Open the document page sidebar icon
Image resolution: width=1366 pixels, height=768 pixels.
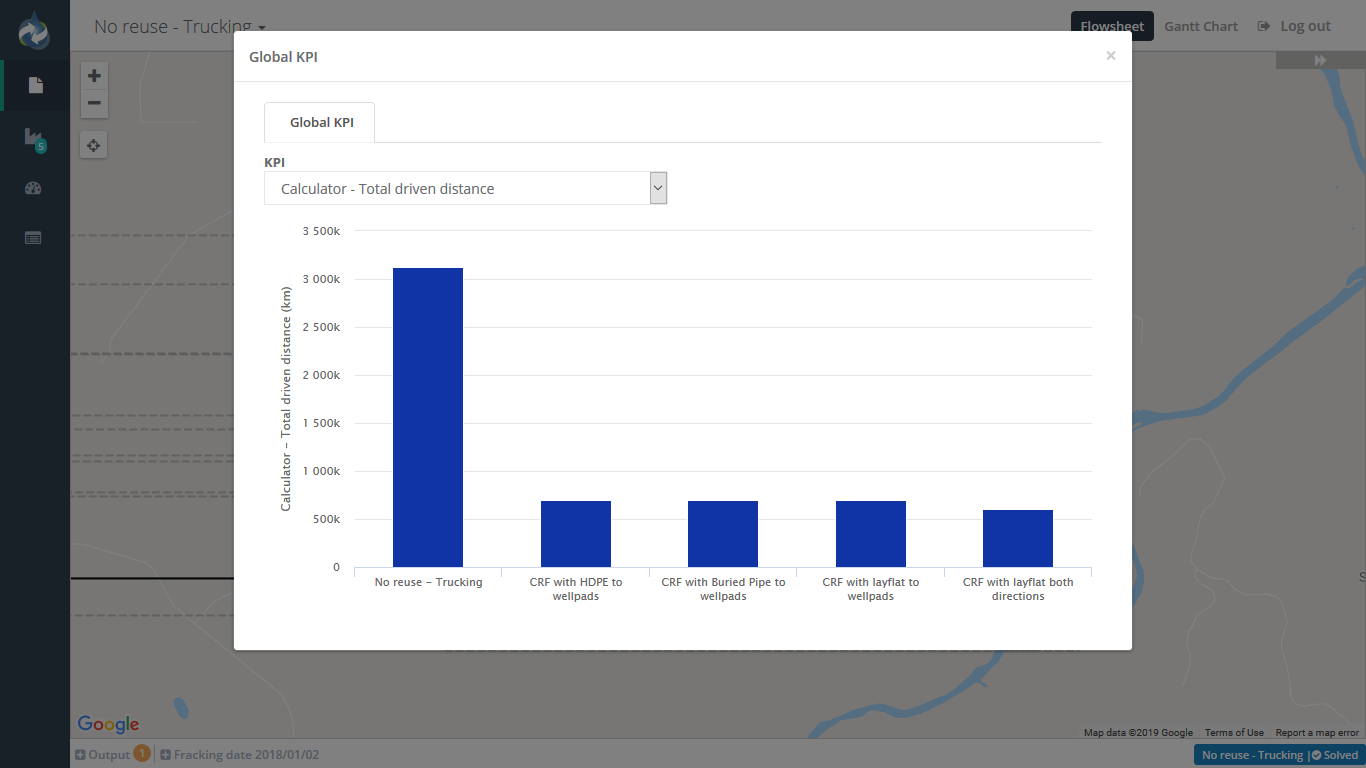(35, 85)
